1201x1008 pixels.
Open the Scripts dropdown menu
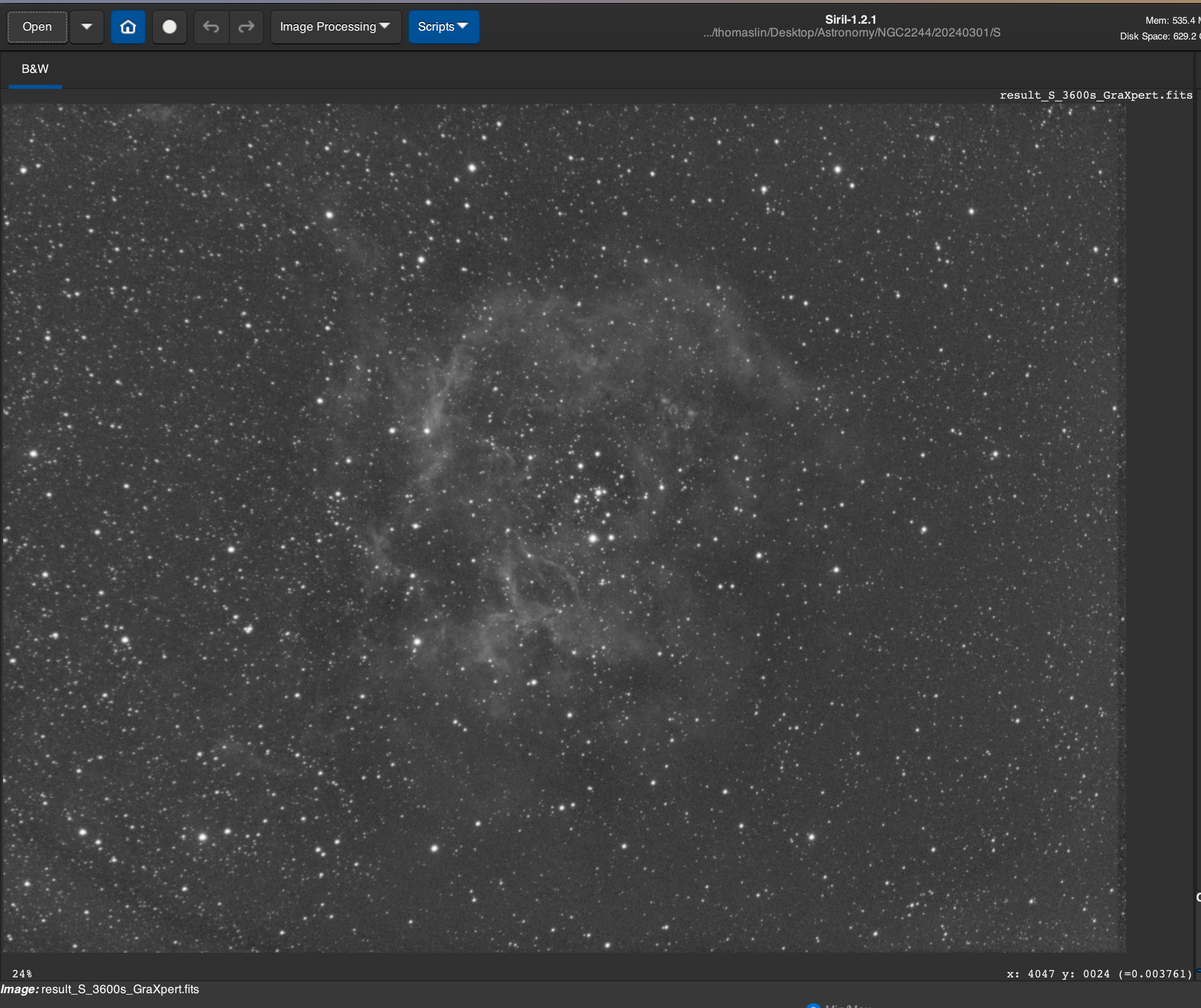[x=443, y=27]
